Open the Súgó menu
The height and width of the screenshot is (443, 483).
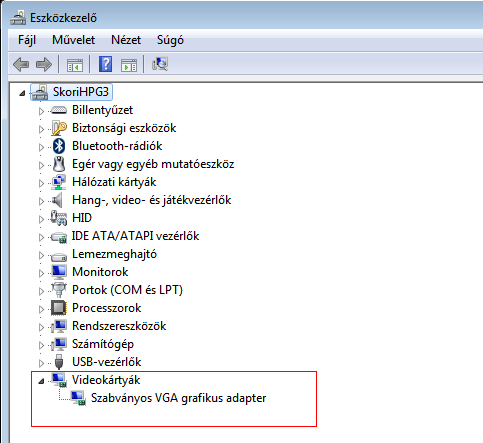pos(170,40)
